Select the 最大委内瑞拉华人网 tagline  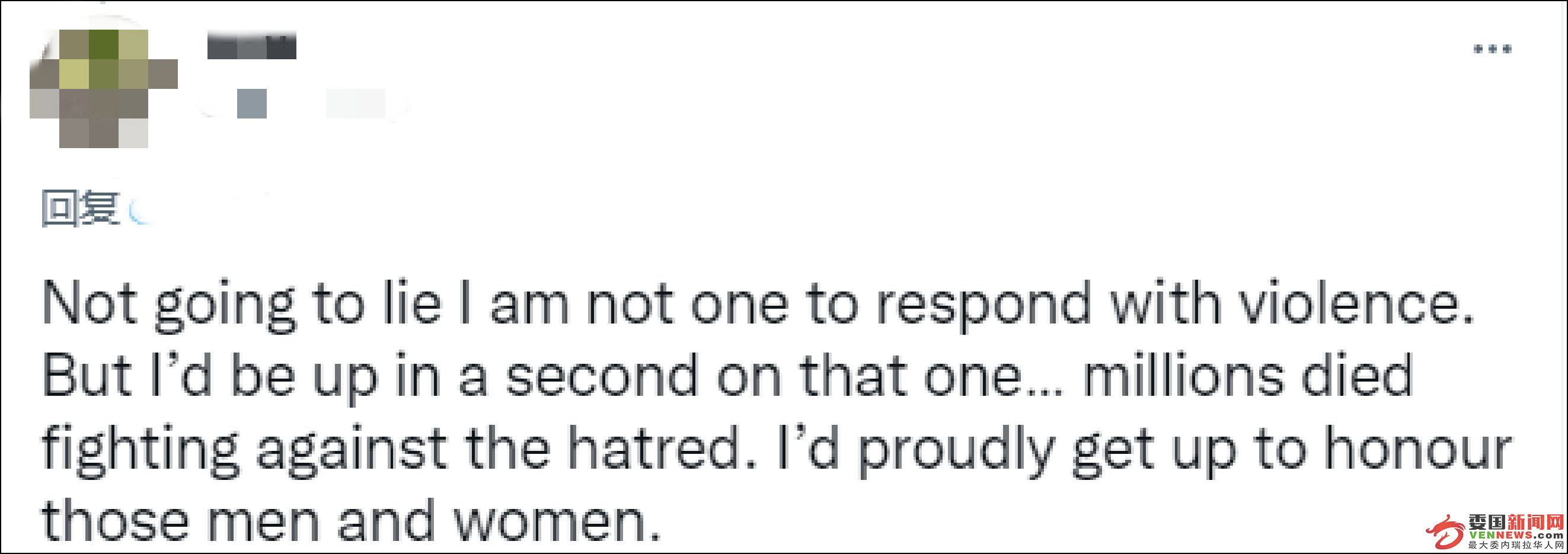[x=1516, y=545]
